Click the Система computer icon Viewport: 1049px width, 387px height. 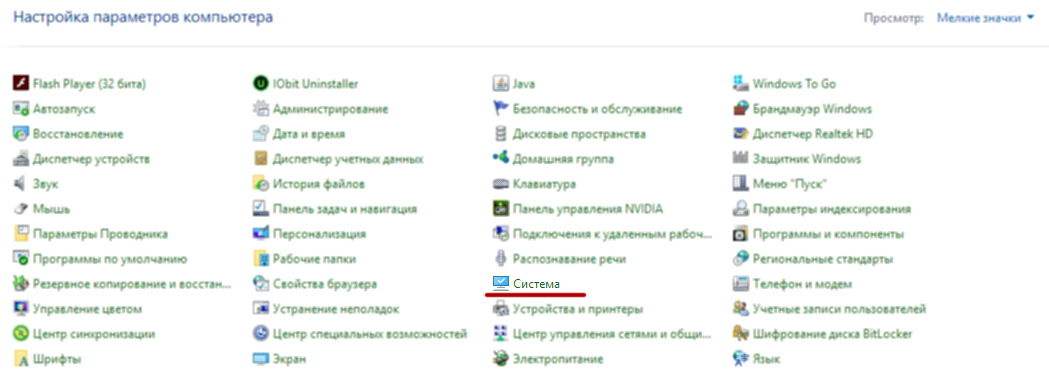coord(500,284)
